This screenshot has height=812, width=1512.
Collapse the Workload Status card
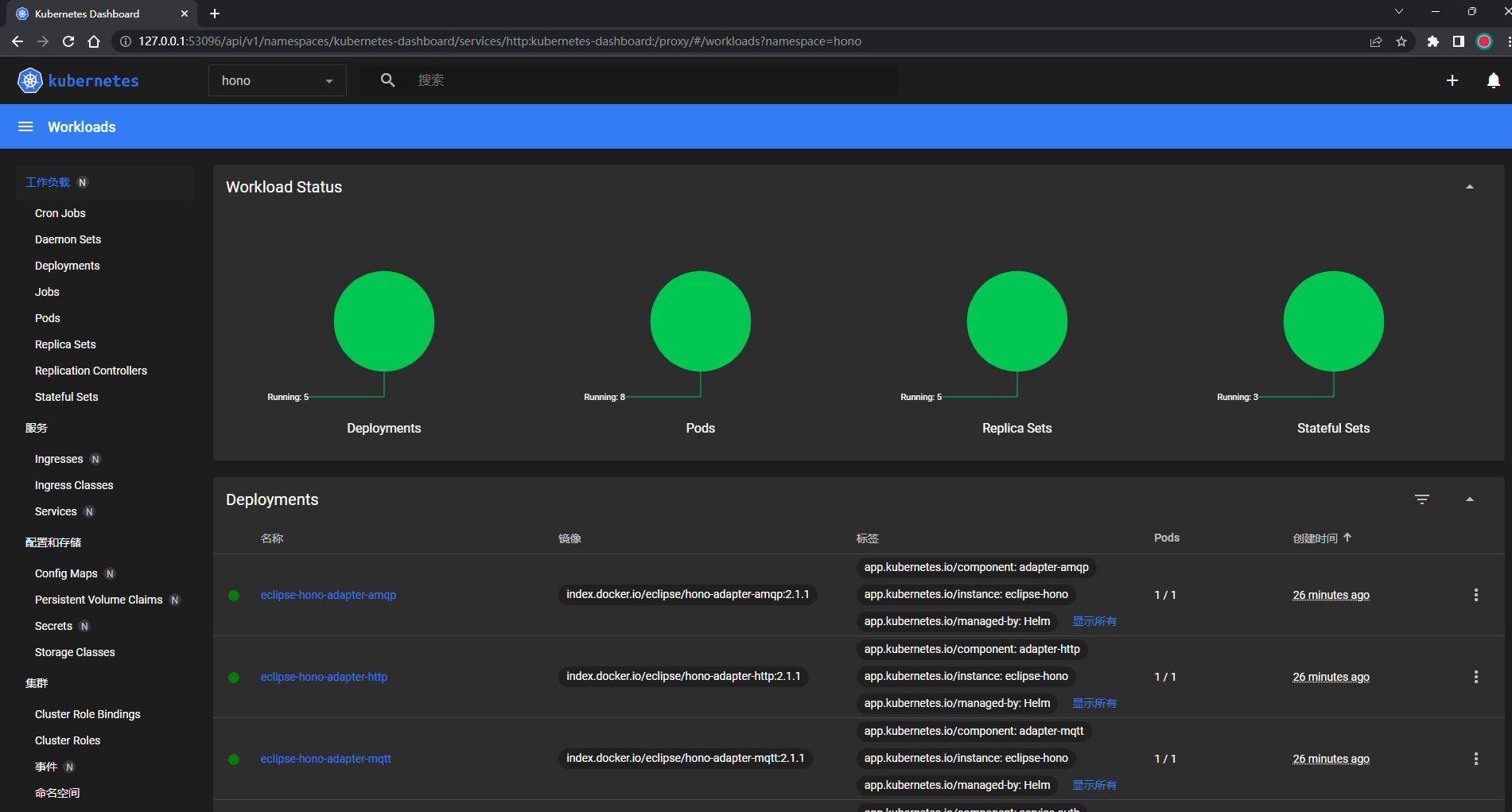[x=1469, y=187]
